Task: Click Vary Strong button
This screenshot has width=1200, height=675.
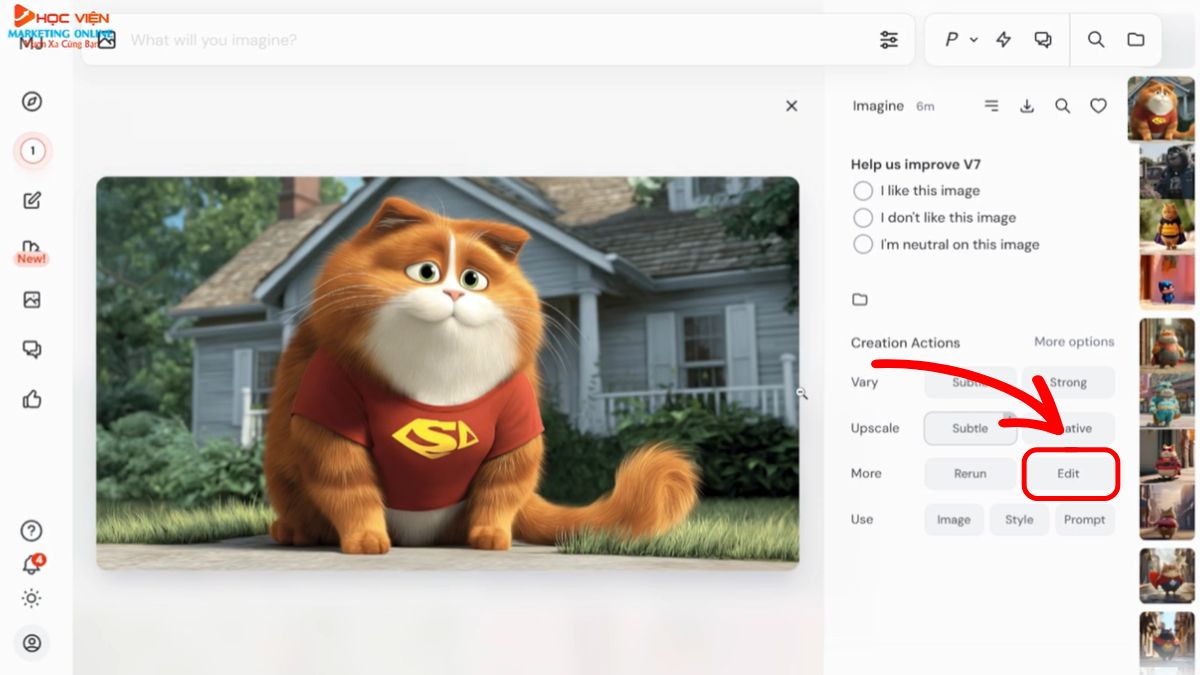Action: [x=1068, y=382]
